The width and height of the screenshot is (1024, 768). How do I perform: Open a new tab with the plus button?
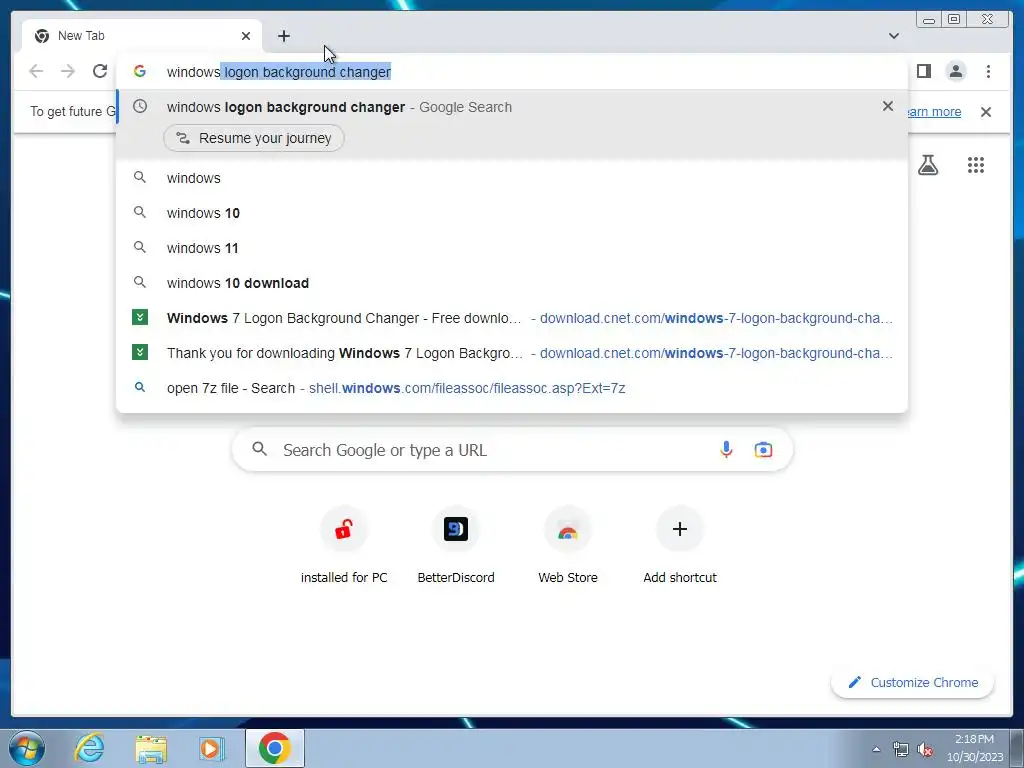click(283, 36)
